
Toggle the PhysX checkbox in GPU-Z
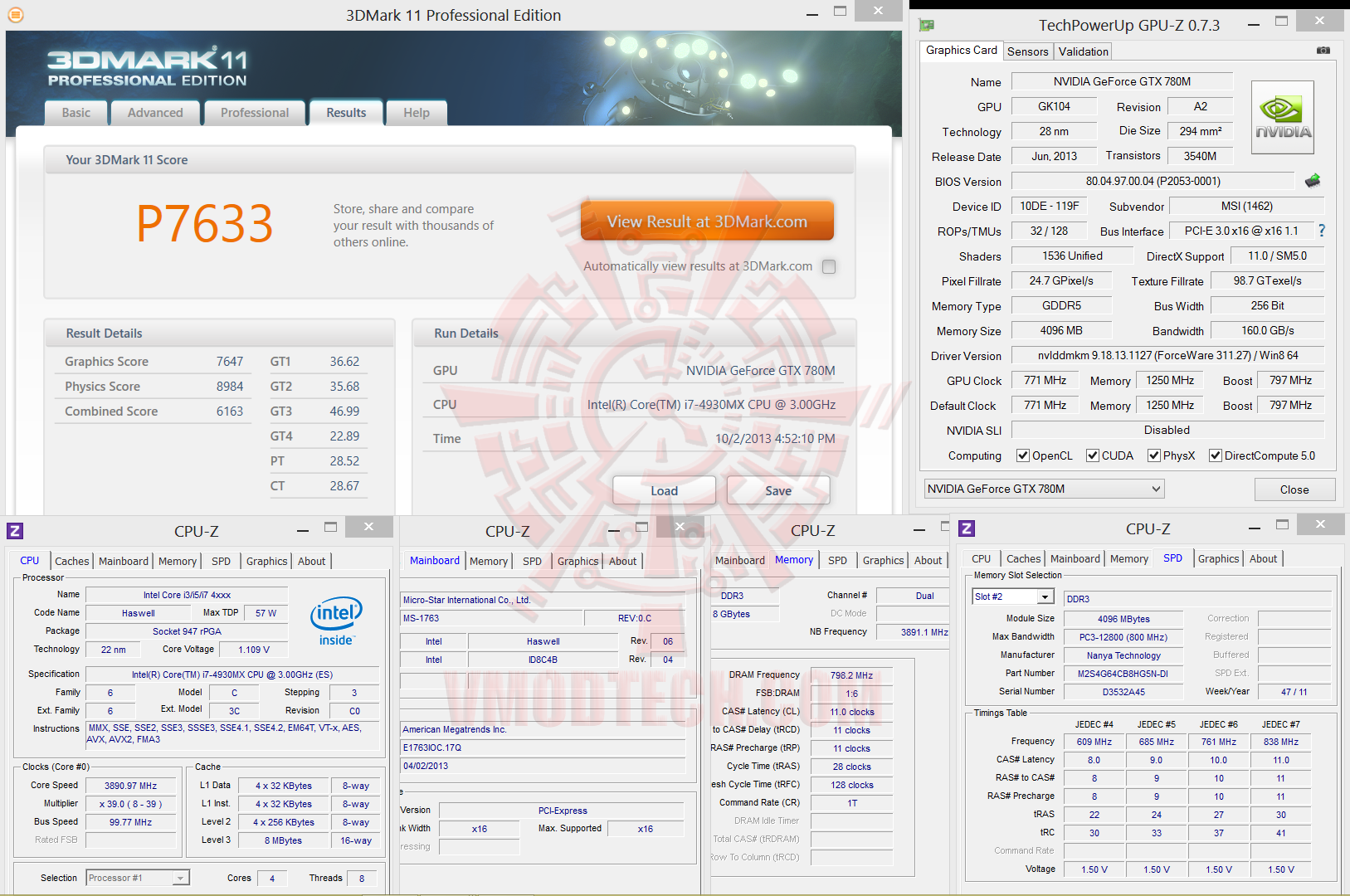click(x=1154, y=455)
